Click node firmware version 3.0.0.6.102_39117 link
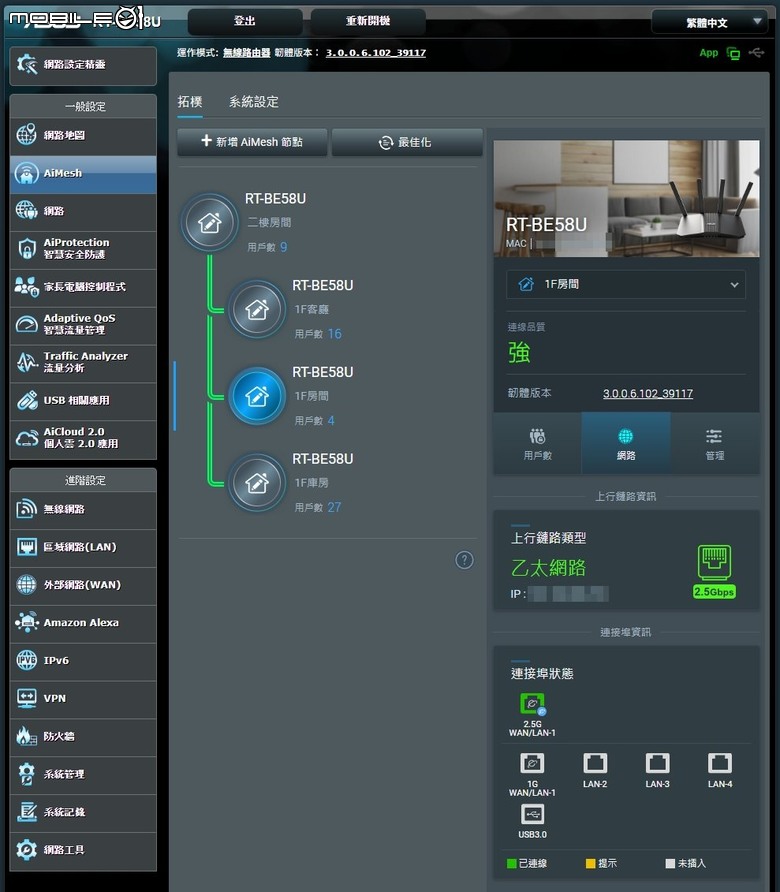The image size is (780, 892). point(647,394)
